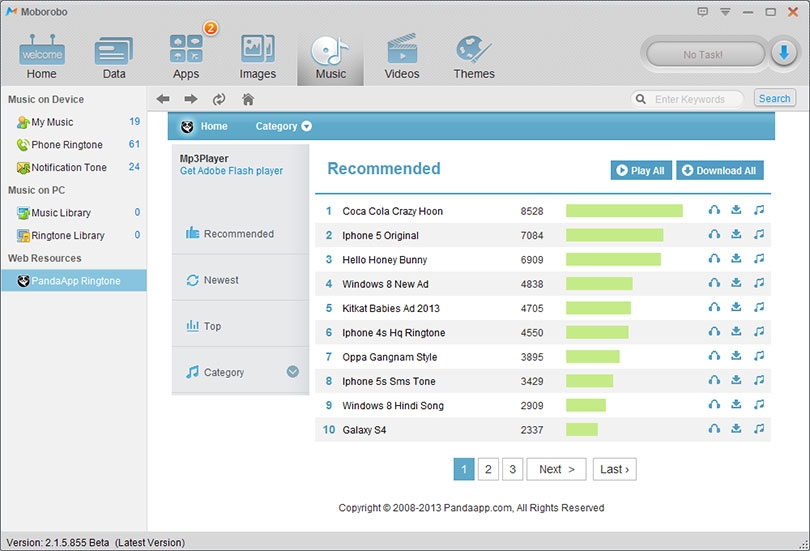Screen dimensions: 810x551
Task: Click the Coca Cola Crazy Hoon title
Action: (392, 211)
